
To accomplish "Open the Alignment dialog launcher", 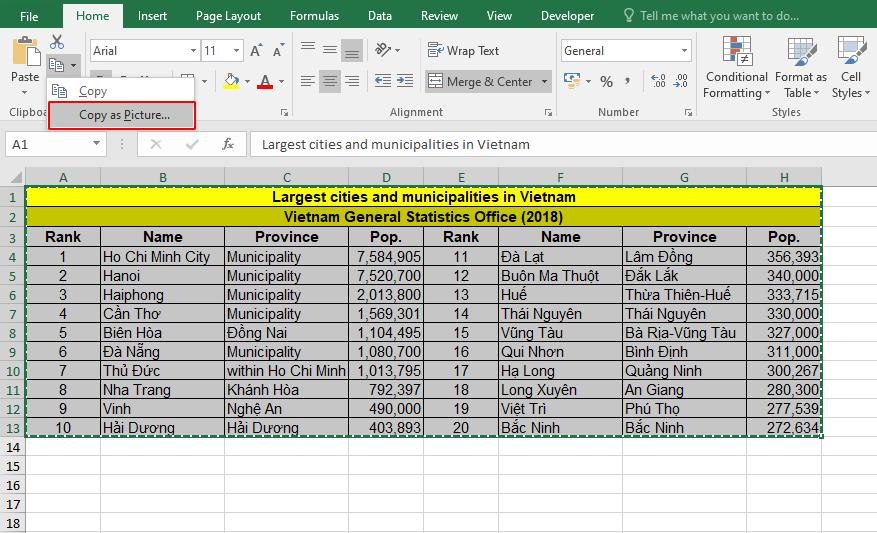I will pyautogui.click(x=548, y=113).
